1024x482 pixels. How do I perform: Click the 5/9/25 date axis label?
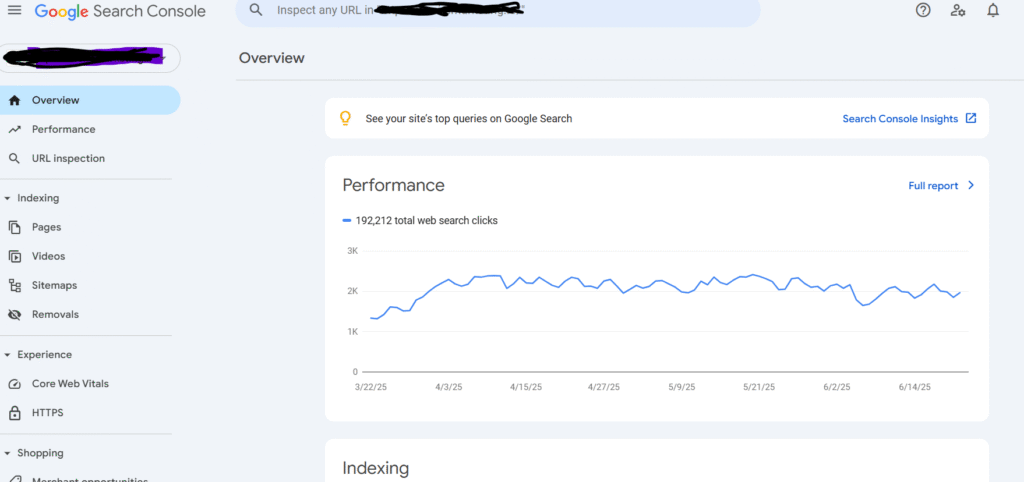(682, 387)
